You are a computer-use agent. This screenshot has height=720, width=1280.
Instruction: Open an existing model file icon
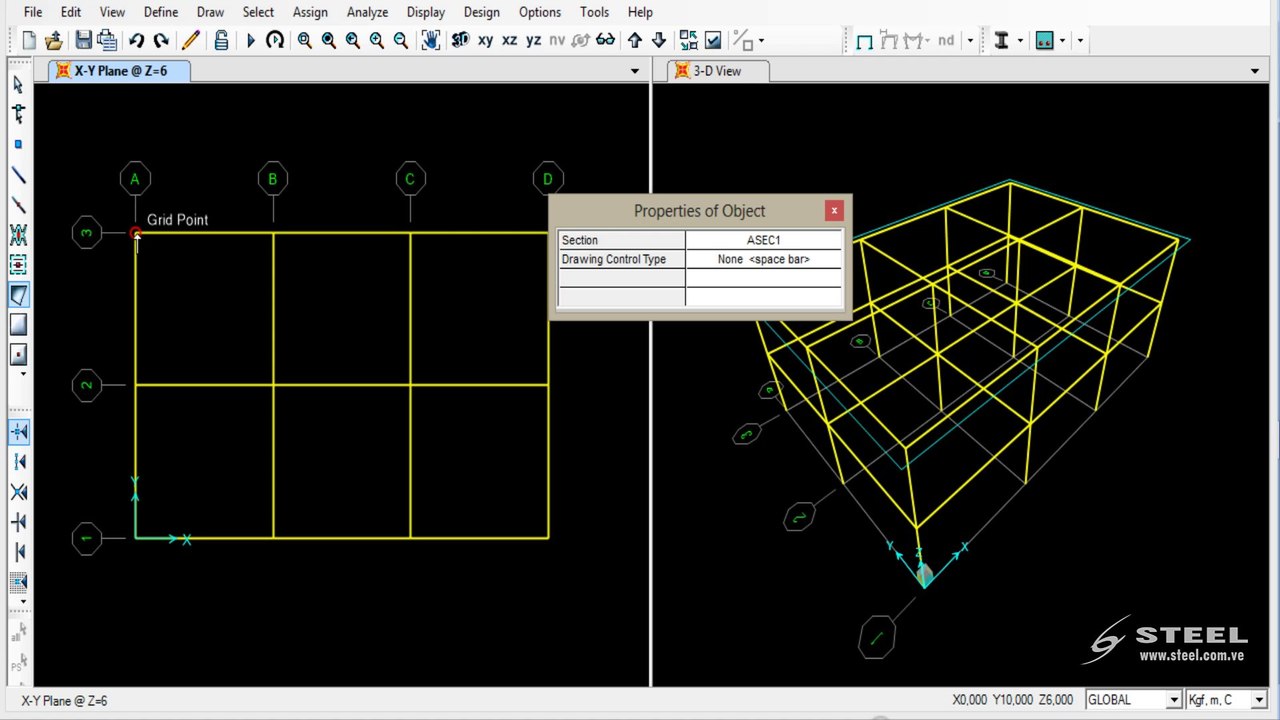point(54,41)
